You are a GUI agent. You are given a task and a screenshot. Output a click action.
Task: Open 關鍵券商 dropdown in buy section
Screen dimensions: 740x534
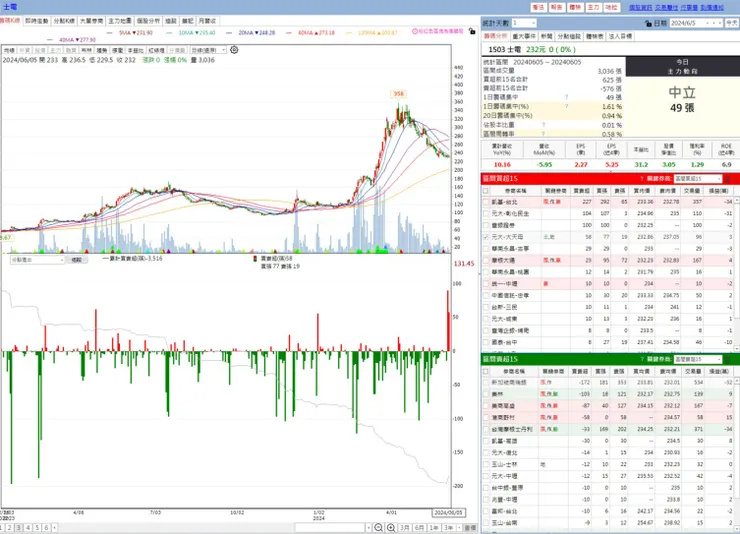point(698,178)
